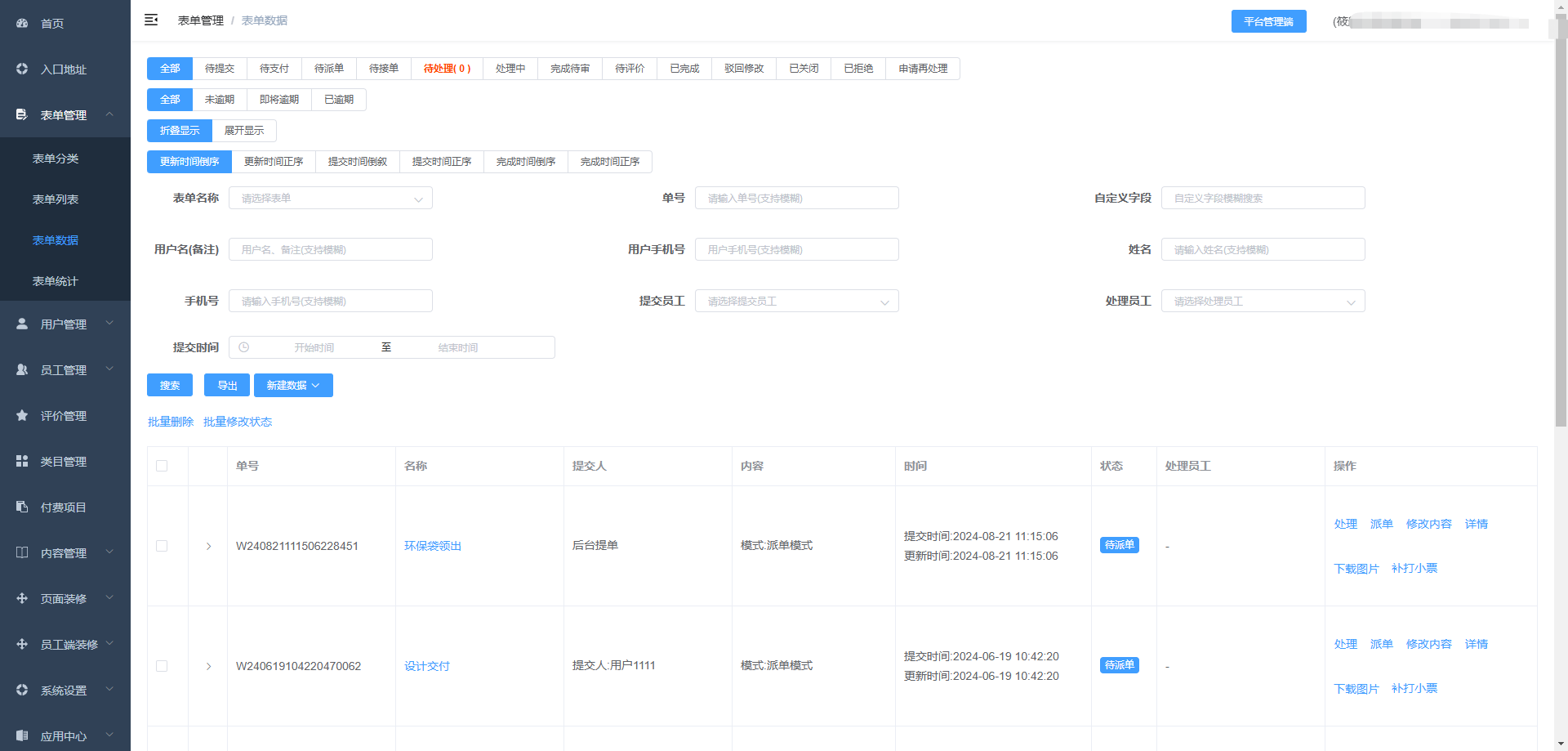Click 补打小票 for order W240619104220470062
Image resolution: width=1568 pixels, height=751 pixels.
(x=1414, y=688)
